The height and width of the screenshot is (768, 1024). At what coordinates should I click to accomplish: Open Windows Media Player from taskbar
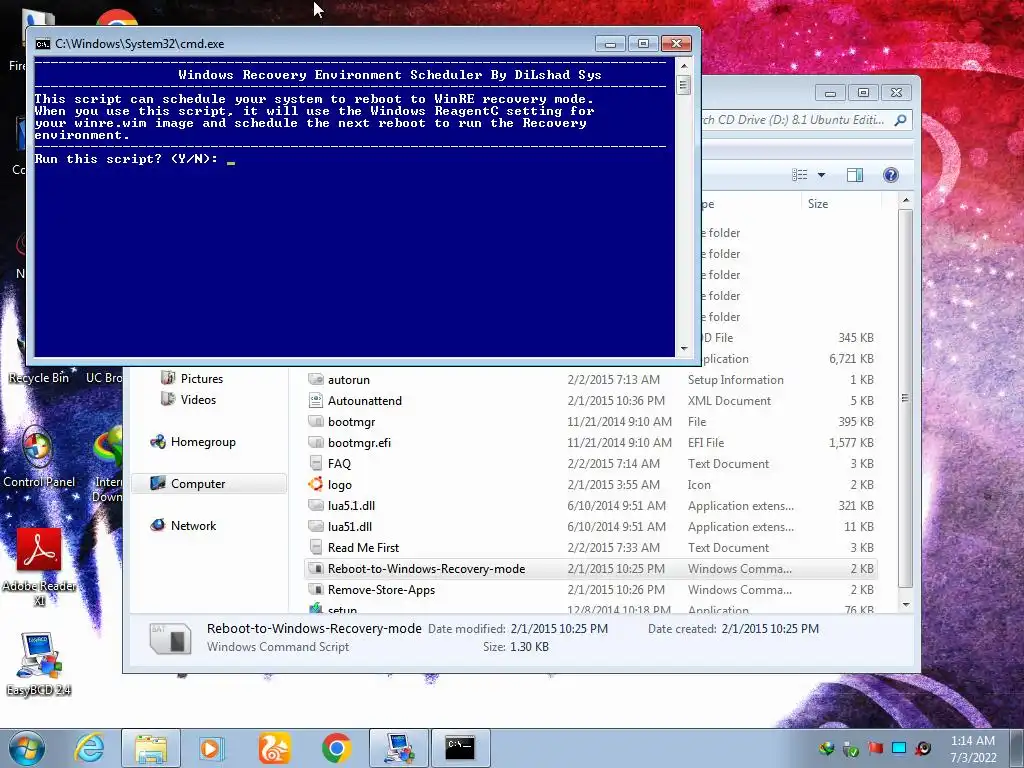pos(211,748)
